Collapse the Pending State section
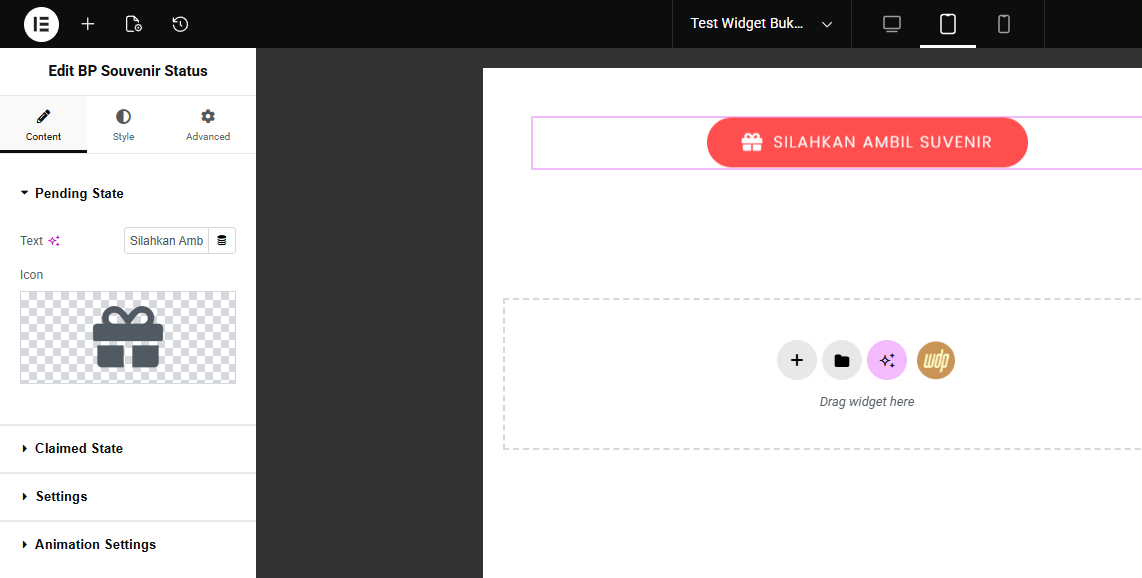Screen dimensions: 1142x578 point(79,193)
